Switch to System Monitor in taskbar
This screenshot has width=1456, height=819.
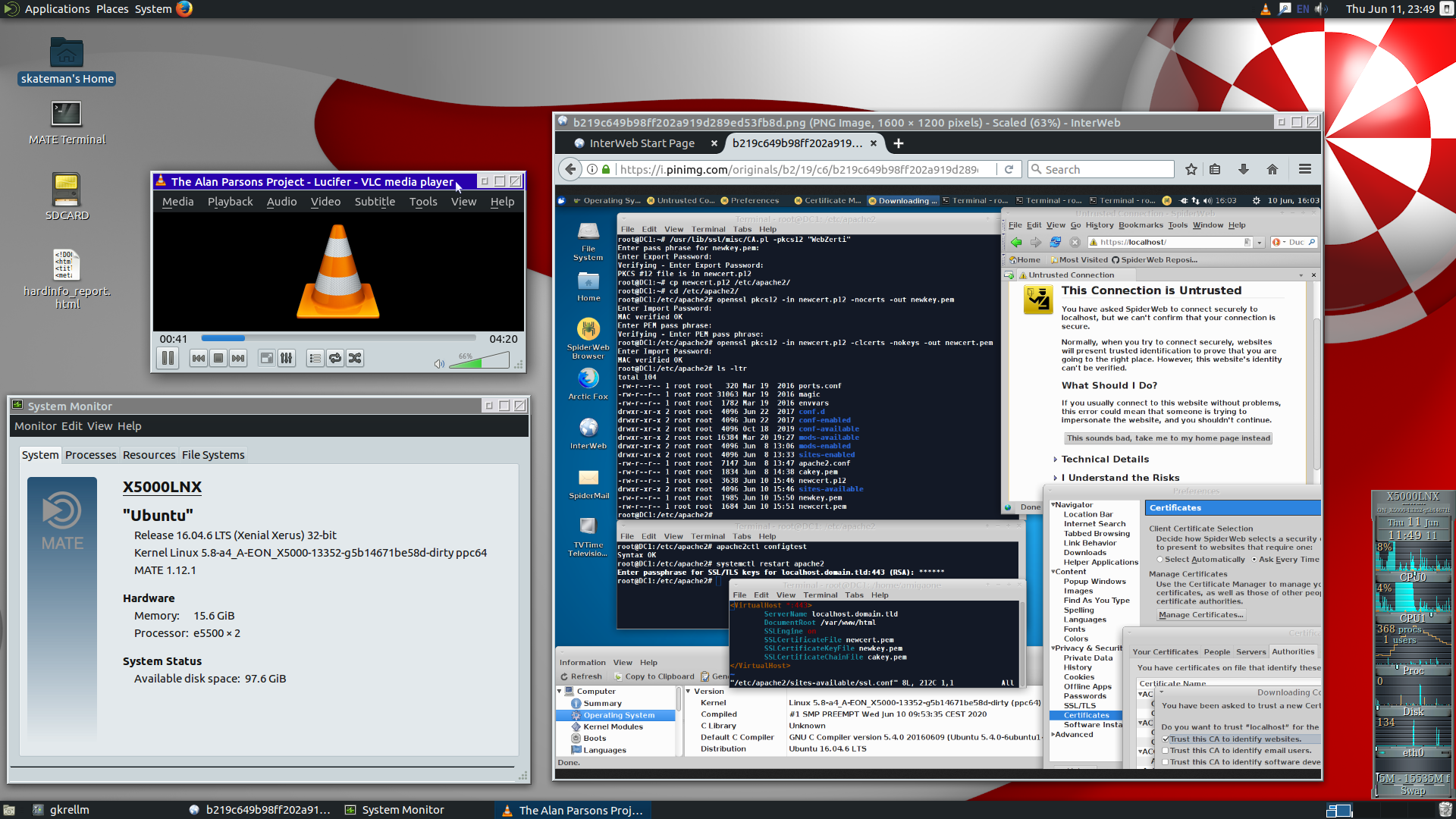[x=394, y=810]
